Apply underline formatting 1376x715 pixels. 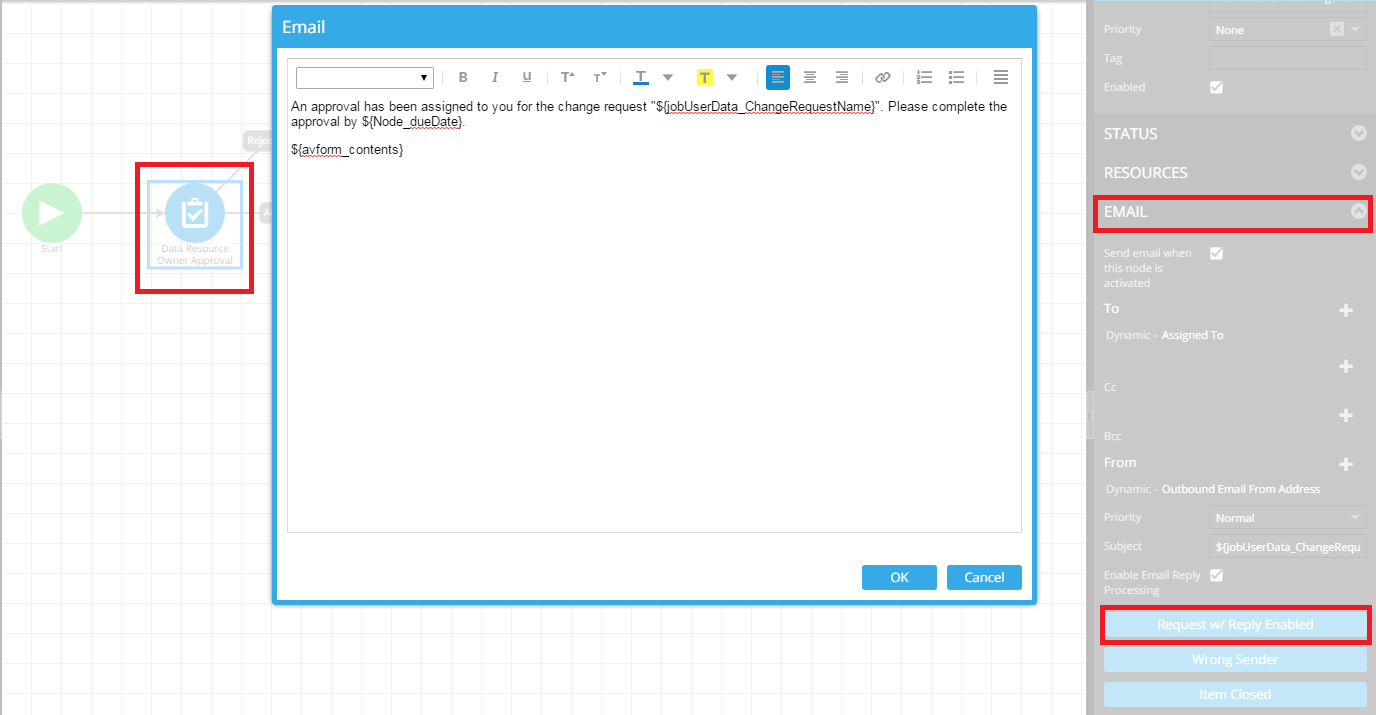coord(526,77)
